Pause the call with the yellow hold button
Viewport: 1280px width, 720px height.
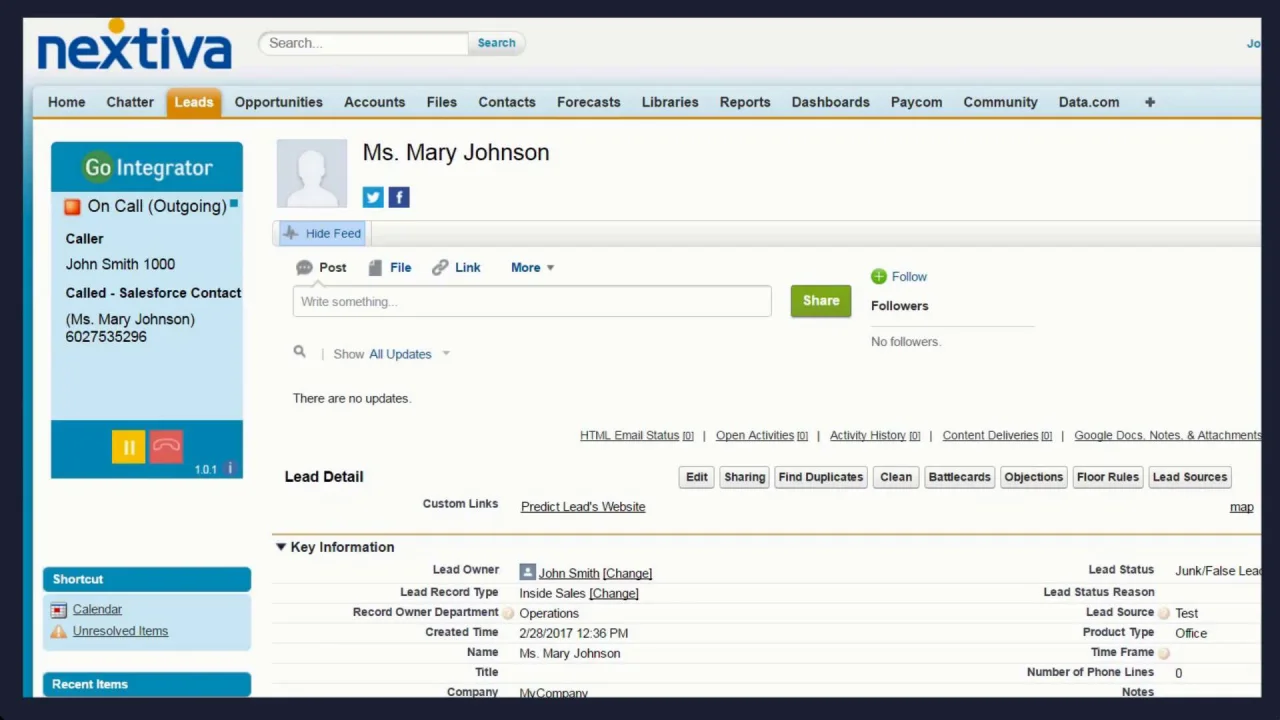click(129, 447)
